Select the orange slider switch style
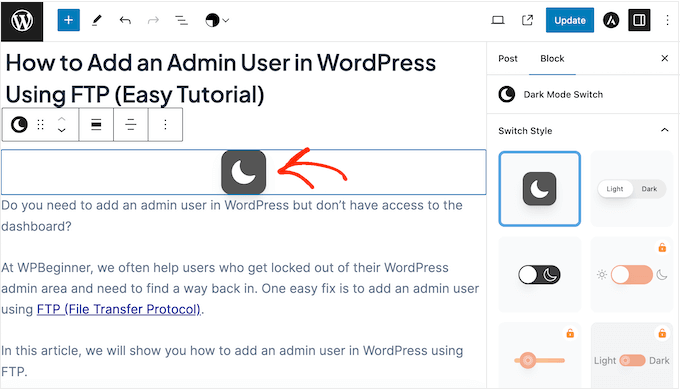Screen dimensions: 680x389 tap(539, 356)
